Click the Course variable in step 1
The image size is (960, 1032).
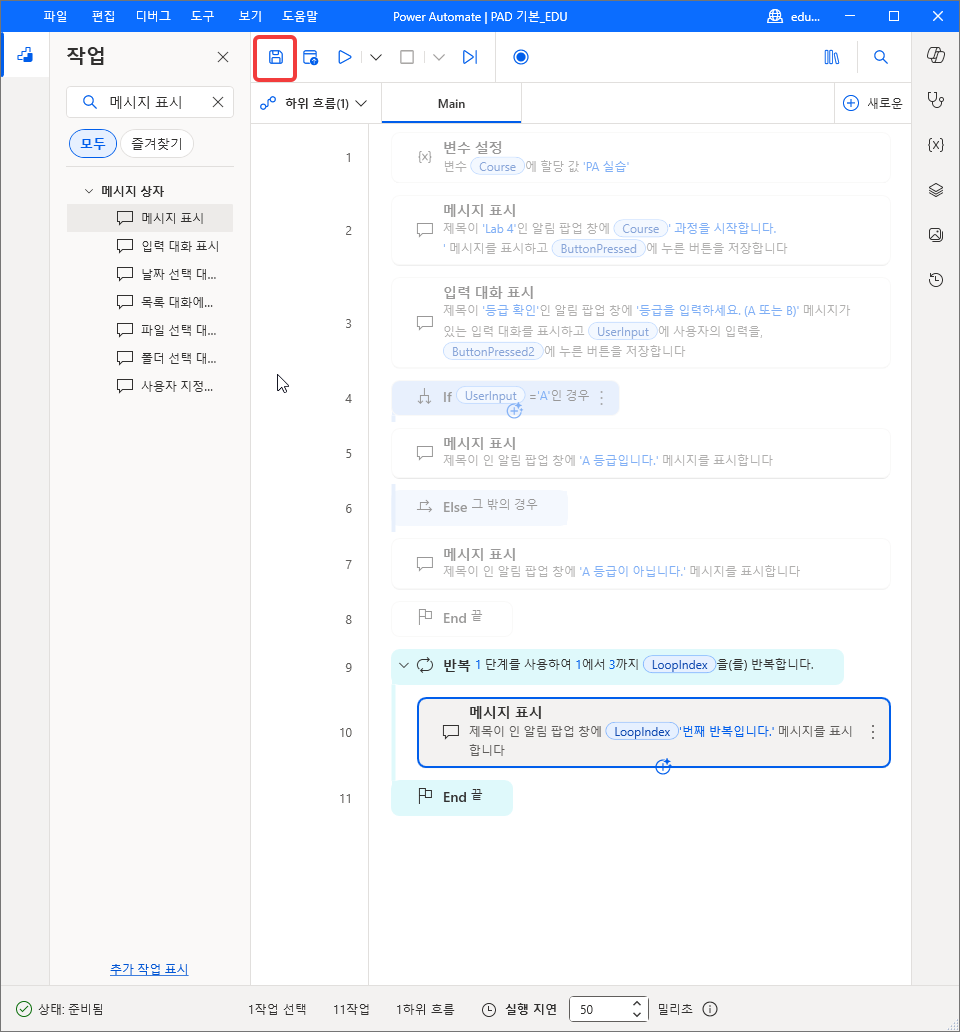(497, 167)
